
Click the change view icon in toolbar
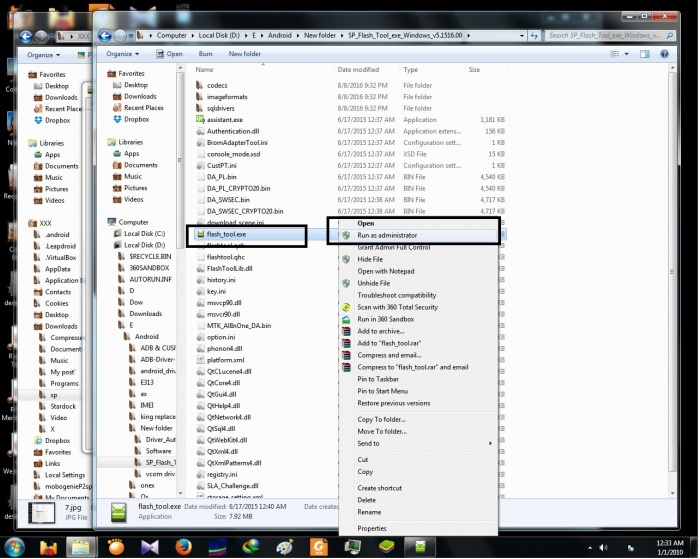pos(615,54)
